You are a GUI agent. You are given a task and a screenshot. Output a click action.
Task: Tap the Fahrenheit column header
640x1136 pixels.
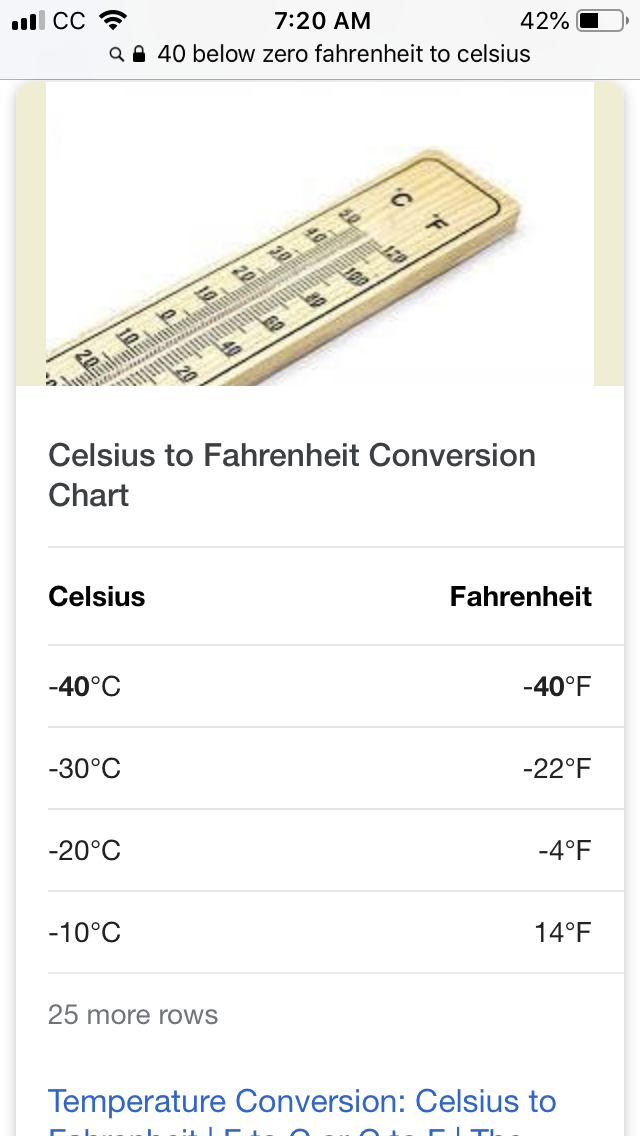click(520, 597)
